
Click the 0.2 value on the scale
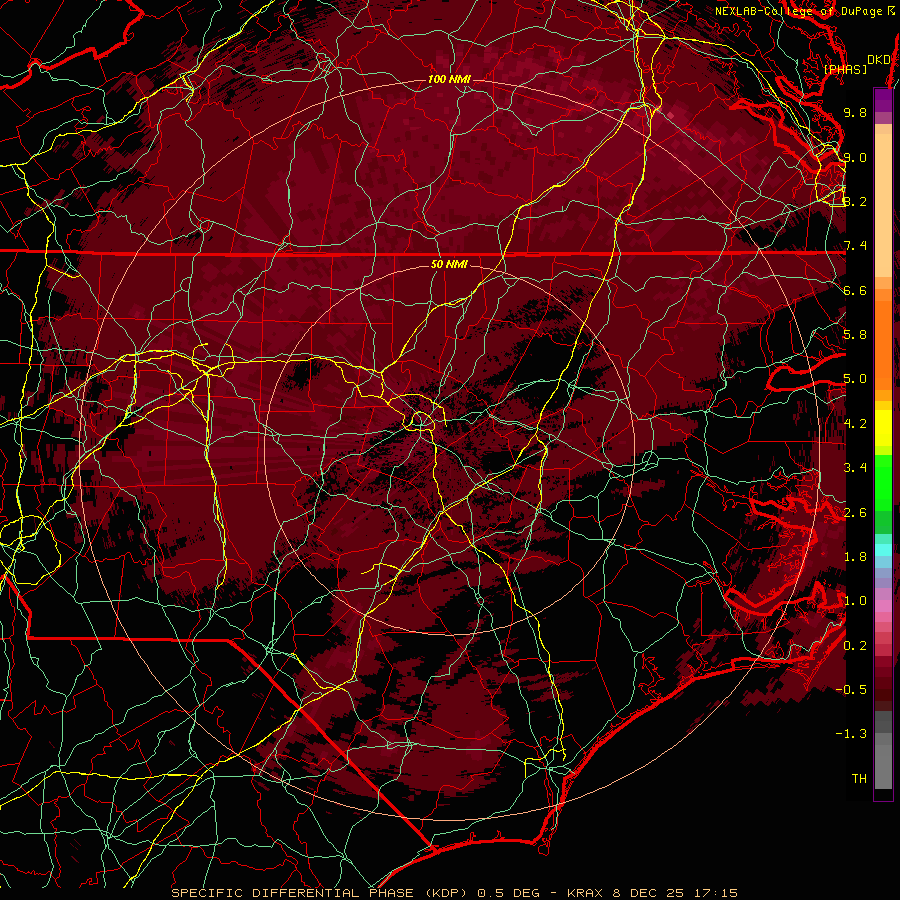coord(855,646)
